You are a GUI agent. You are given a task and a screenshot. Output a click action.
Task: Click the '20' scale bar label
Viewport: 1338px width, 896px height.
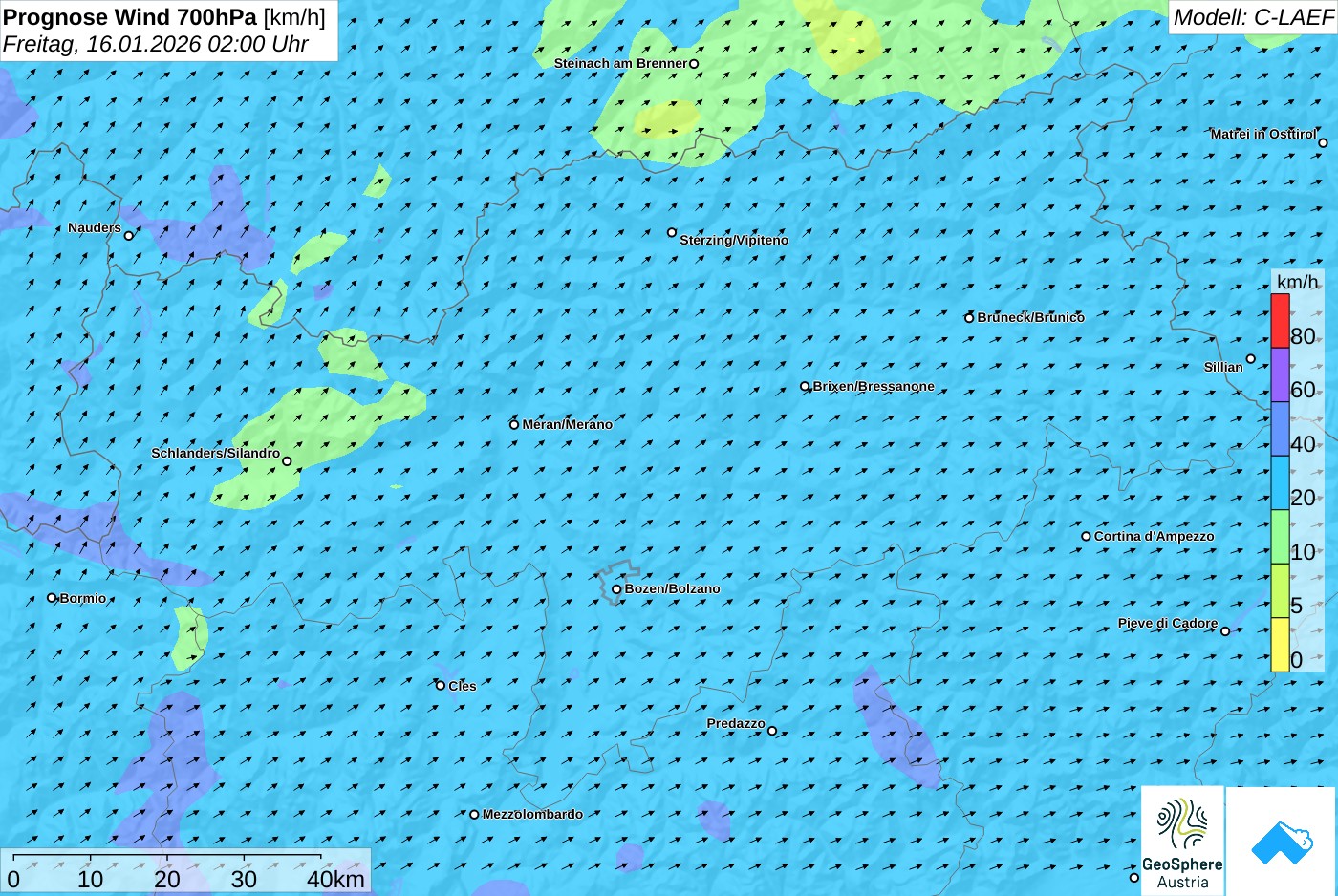tap(167, 880)
